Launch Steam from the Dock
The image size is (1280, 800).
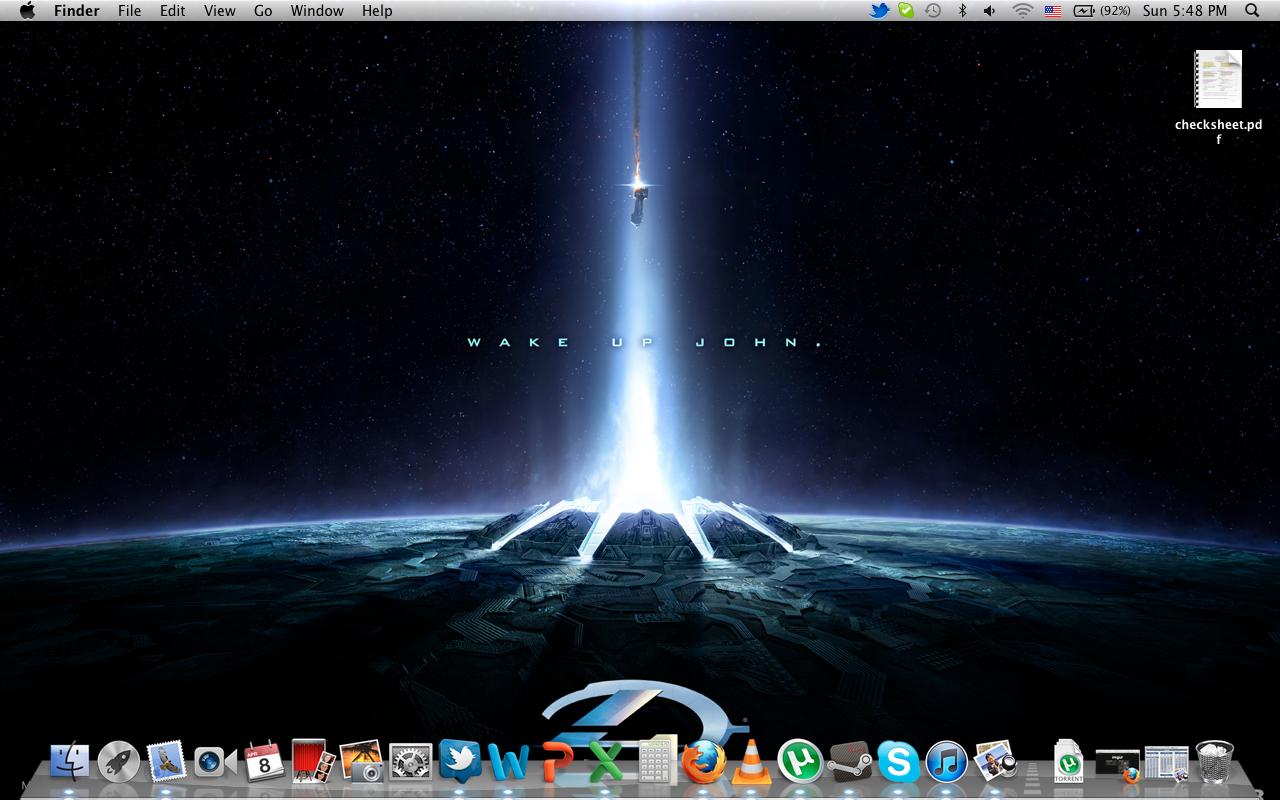click(849, 763)
